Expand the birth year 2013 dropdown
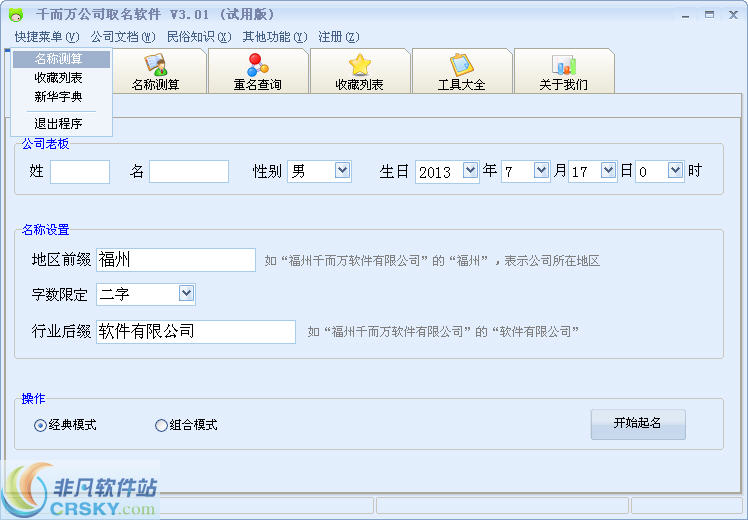Image resolution: width=748 pixels, height=520 pixels. click(470, 170)
